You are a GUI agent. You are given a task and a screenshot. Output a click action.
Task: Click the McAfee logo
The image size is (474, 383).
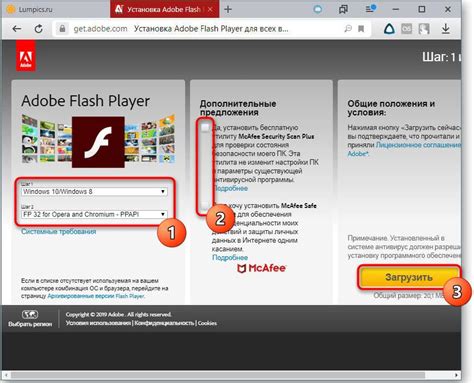click(261, 268)
